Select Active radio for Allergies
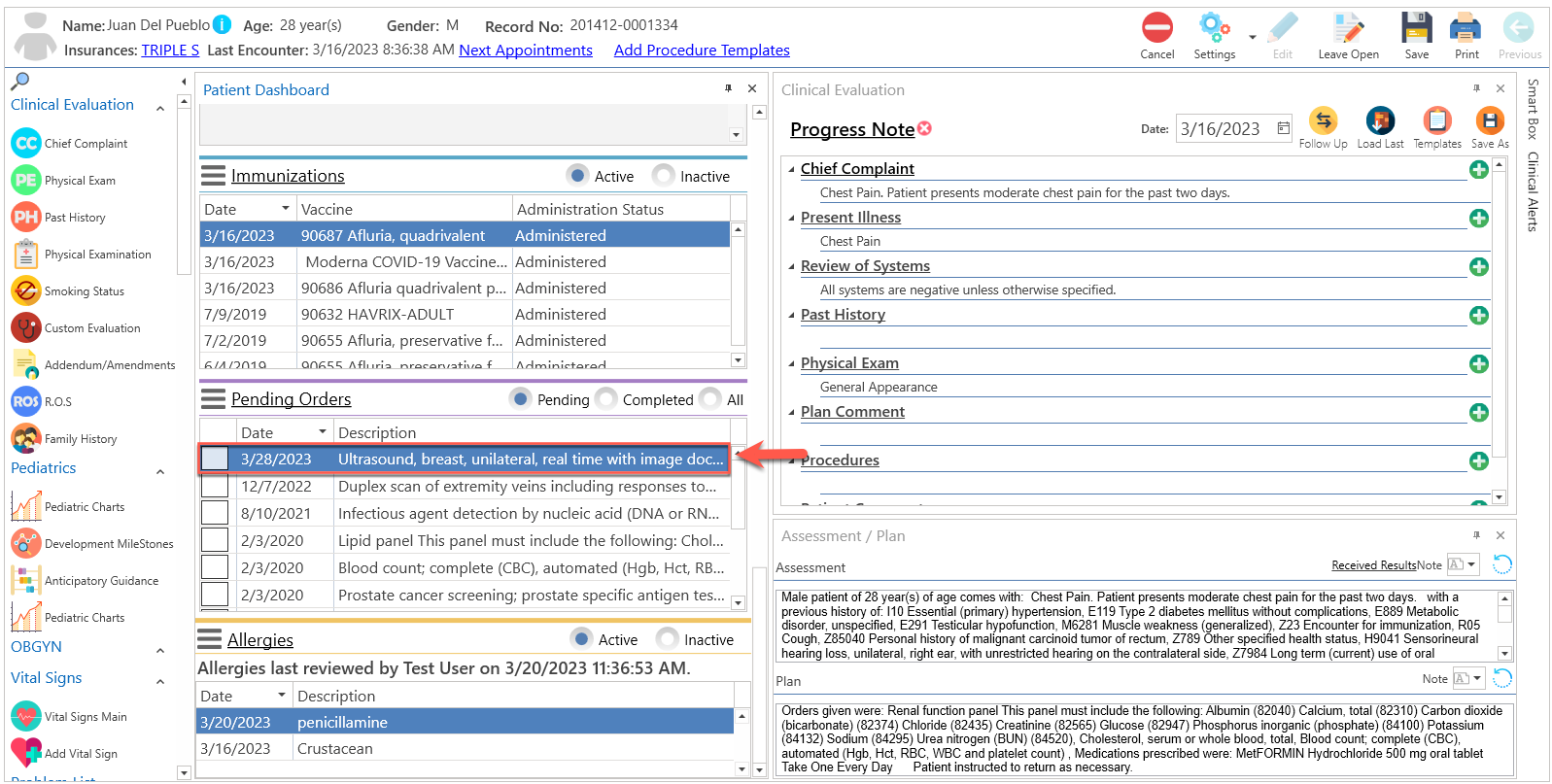The width and height of the screenshot is (1552, 784). [x=582, y=639]
